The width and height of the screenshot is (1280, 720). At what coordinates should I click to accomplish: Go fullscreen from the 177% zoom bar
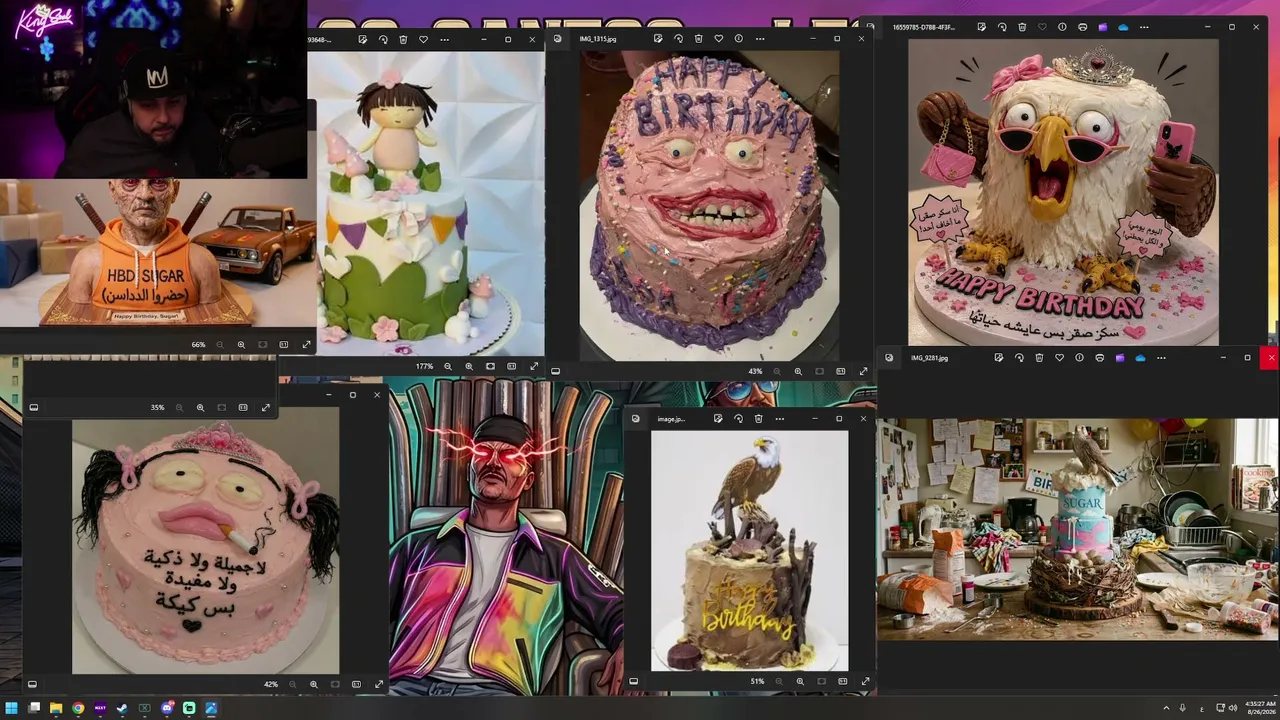pyautogui.click(x=534, y=367)
